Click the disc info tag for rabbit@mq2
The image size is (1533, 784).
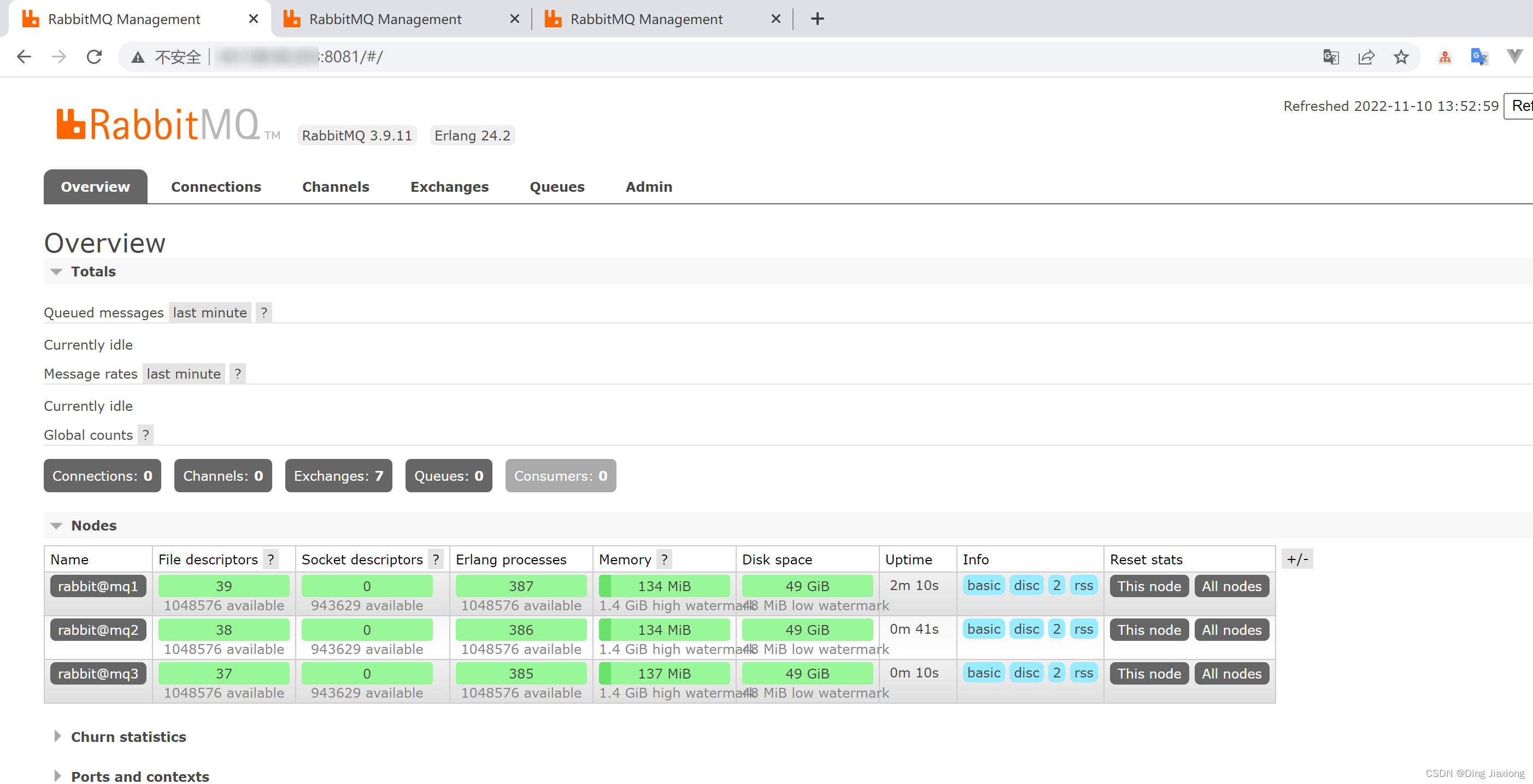point(1026,629)
